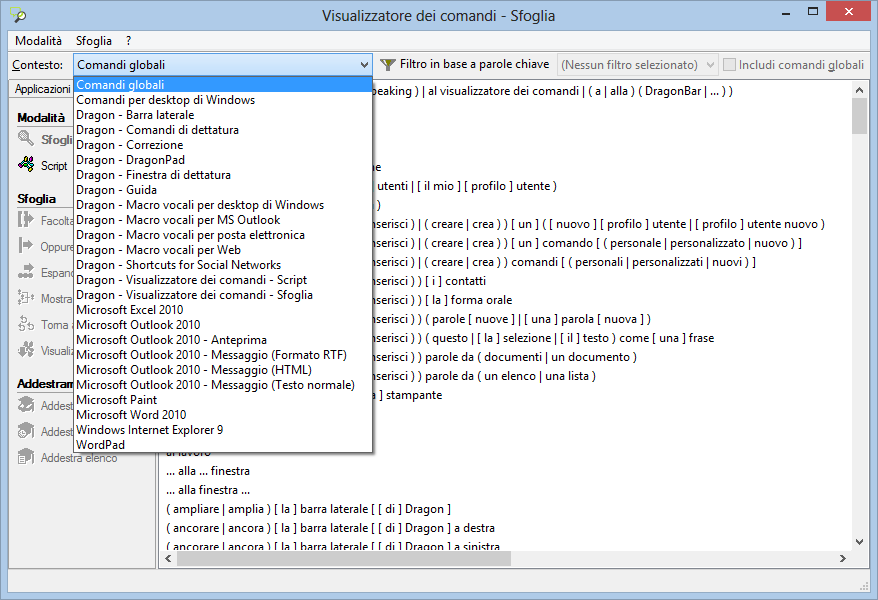Image resolution: width=878 pixels, height=600 pixels.
Task: Select Dragon - Macro vocali per desktop di Windows
Action: click(223, 205)
